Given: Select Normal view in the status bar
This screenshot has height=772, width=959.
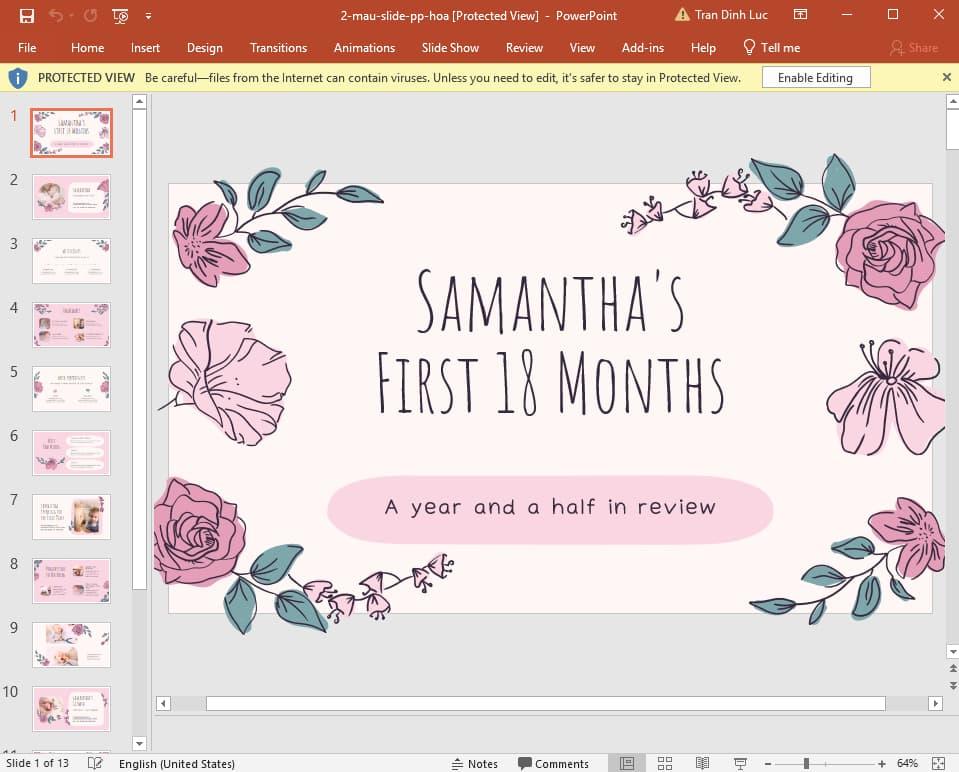Looking at the screenshot, I should coord(625,763).
